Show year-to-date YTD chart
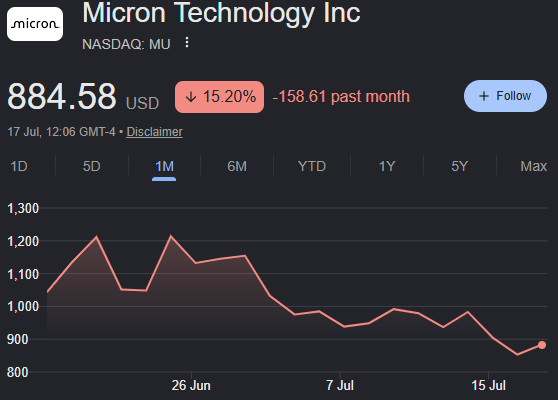The height and width of the screenshot is (400, 558). tap(312, 166)
